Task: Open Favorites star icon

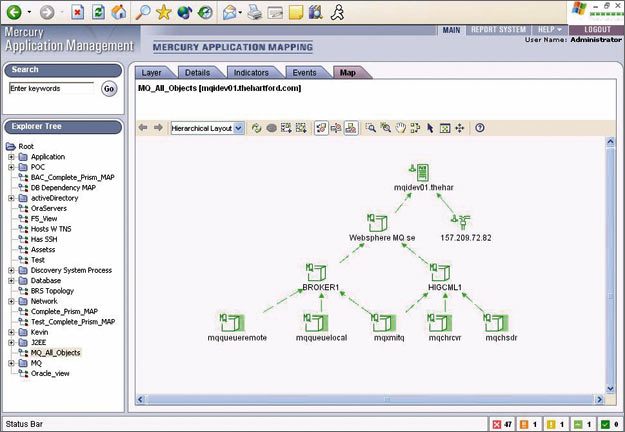Action: pos(163,12)
